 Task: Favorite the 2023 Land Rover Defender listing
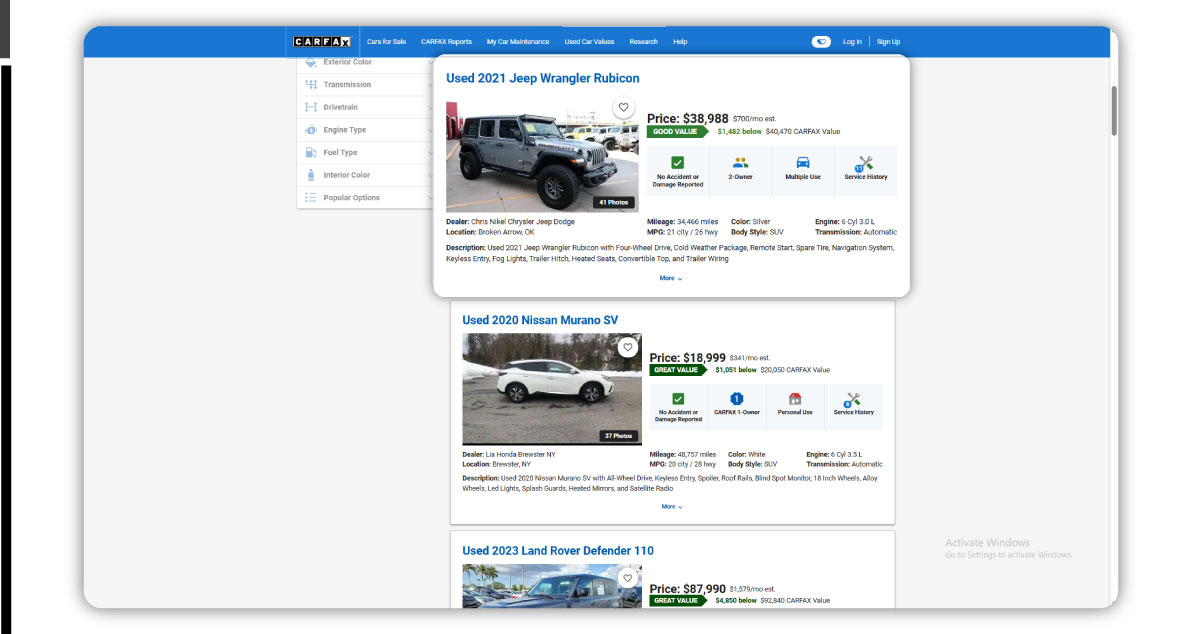pyautogui.click(x=628, y=577)
